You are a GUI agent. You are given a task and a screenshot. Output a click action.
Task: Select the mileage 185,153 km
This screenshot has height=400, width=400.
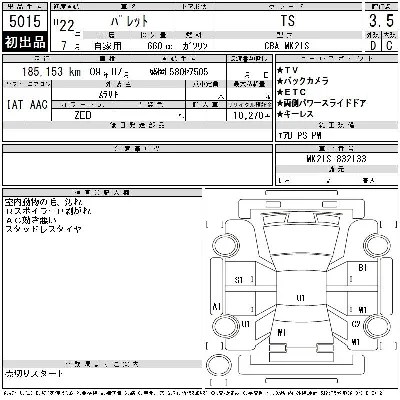click(51, 72)
